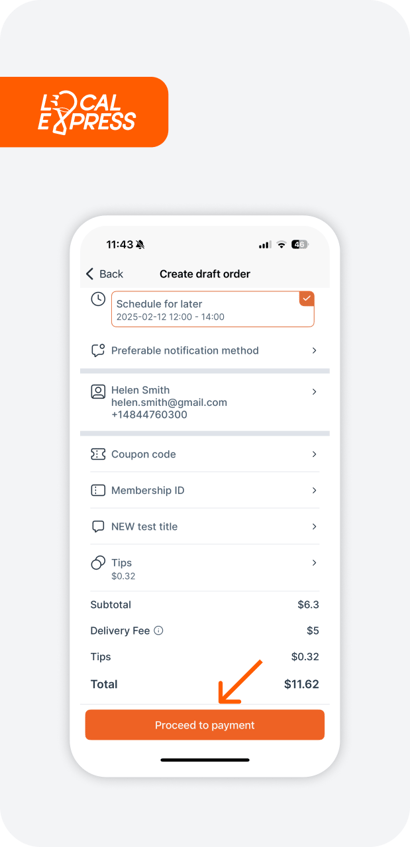
Task: Tap the Membership ID card icon
Action: [x=98, y=490]
